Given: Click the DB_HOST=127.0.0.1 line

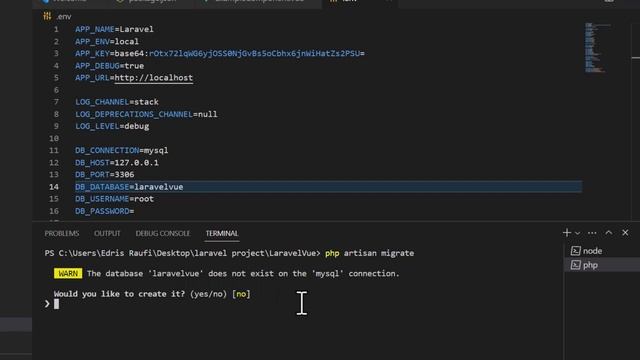Looking at the screenshot, I should coord(117,163).
